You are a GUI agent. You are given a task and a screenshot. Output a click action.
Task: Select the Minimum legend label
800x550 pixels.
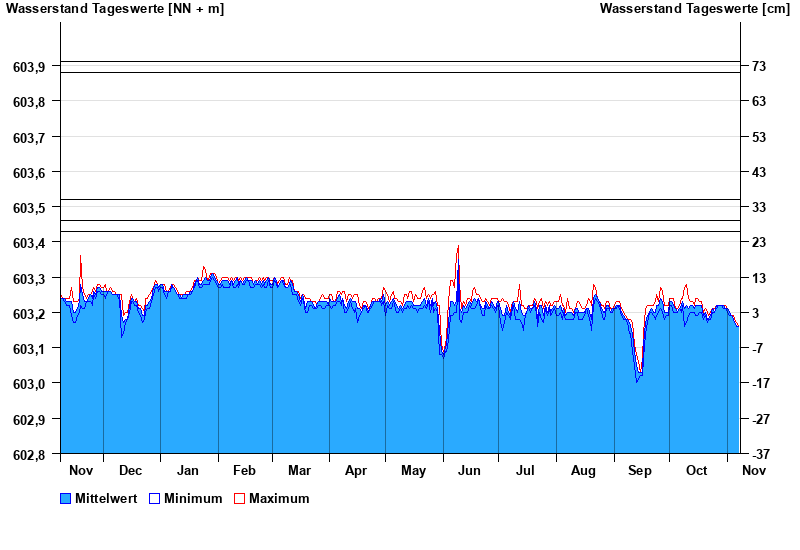193,498
